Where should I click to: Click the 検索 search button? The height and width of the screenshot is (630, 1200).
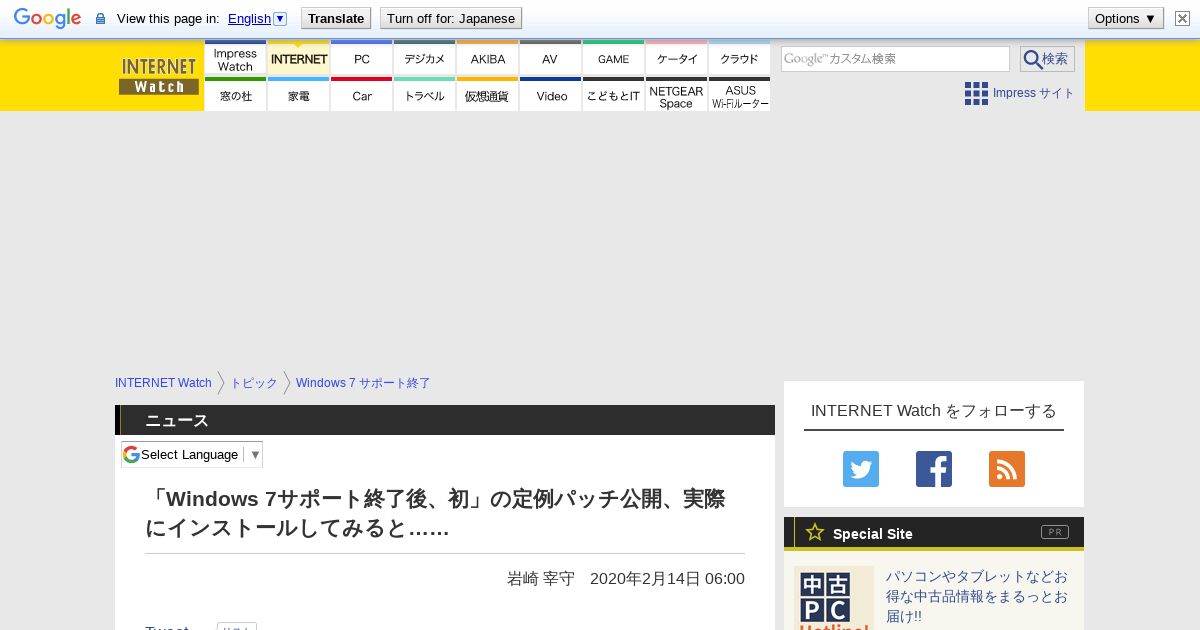(x=1047, y=59)
